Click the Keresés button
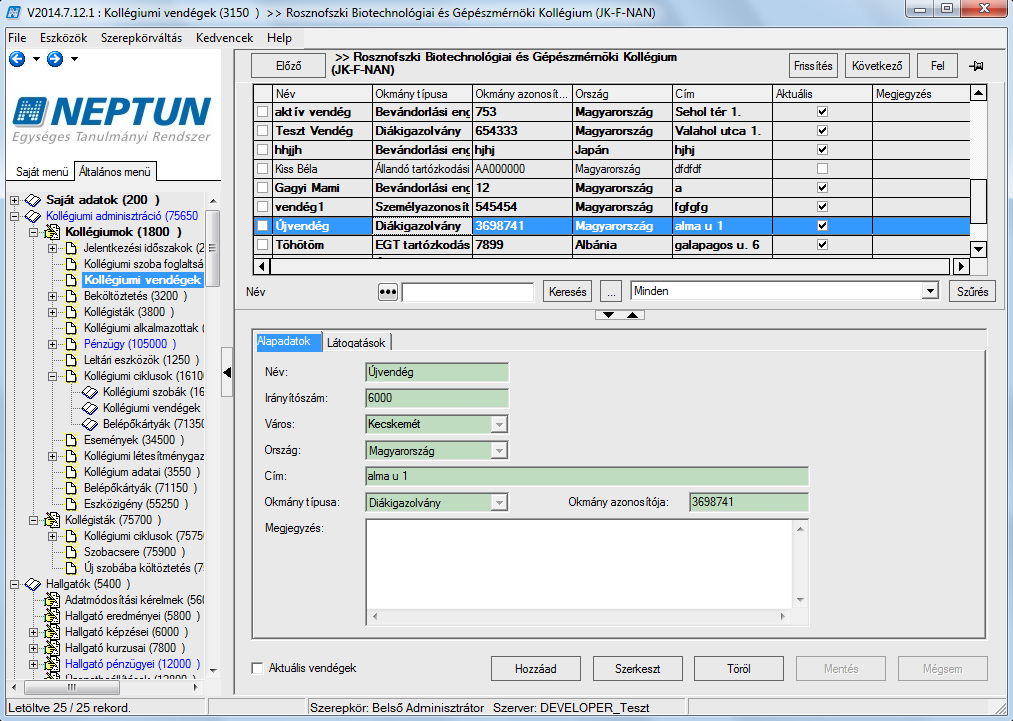Viewport: 1013px width, 721px height. pos(568,291)
